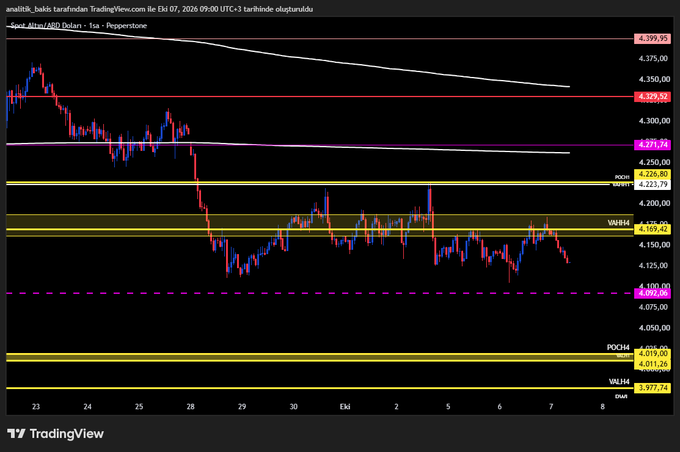Image resolution: width=680 pixels, height=452 pixels.
Task: Click date 5 on the time axis
Action: pos(448,406)
